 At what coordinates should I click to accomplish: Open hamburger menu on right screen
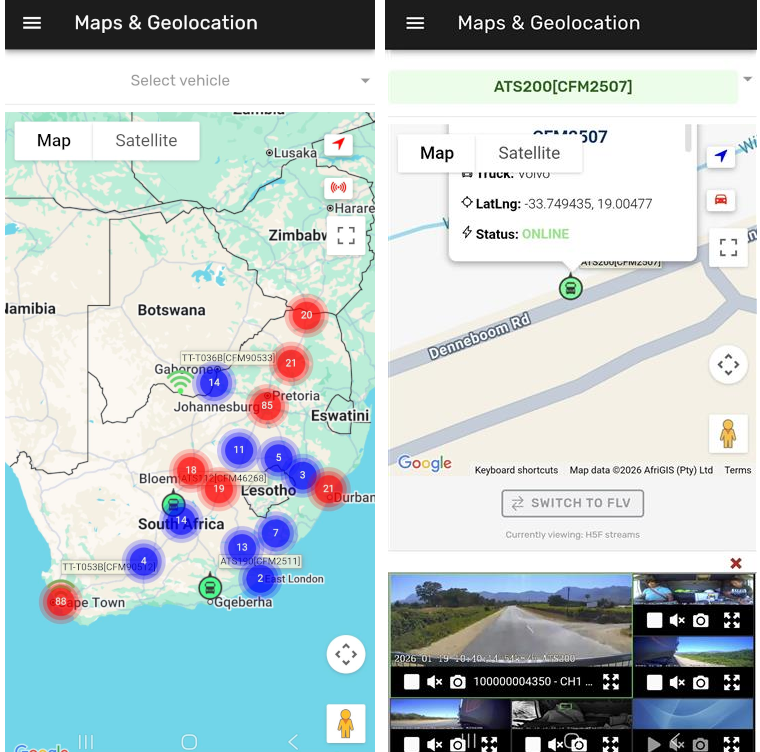[415, 23]
